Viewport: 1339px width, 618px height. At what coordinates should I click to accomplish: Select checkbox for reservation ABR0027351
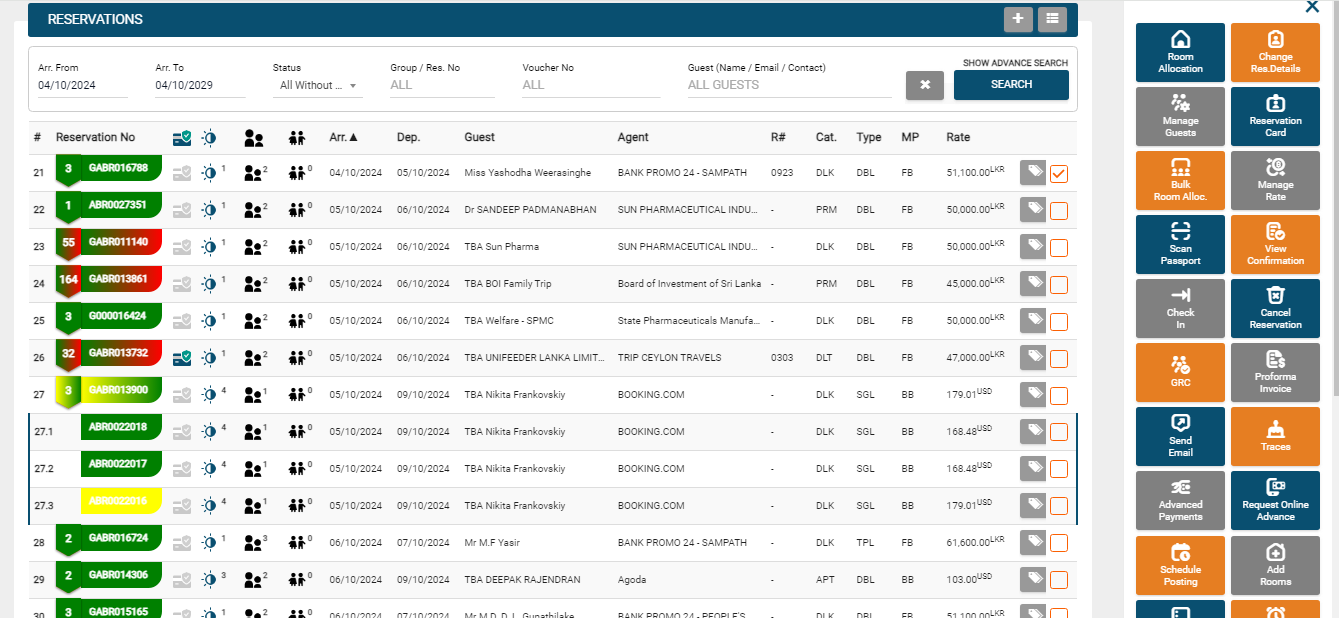[x=1059, y=211]
